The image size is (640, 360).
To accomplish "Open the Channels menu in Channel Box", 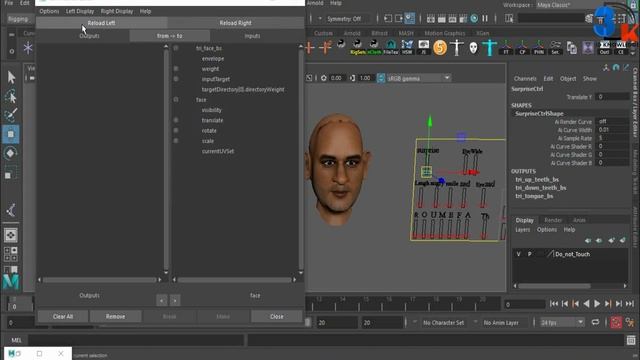I will (525, 79).
